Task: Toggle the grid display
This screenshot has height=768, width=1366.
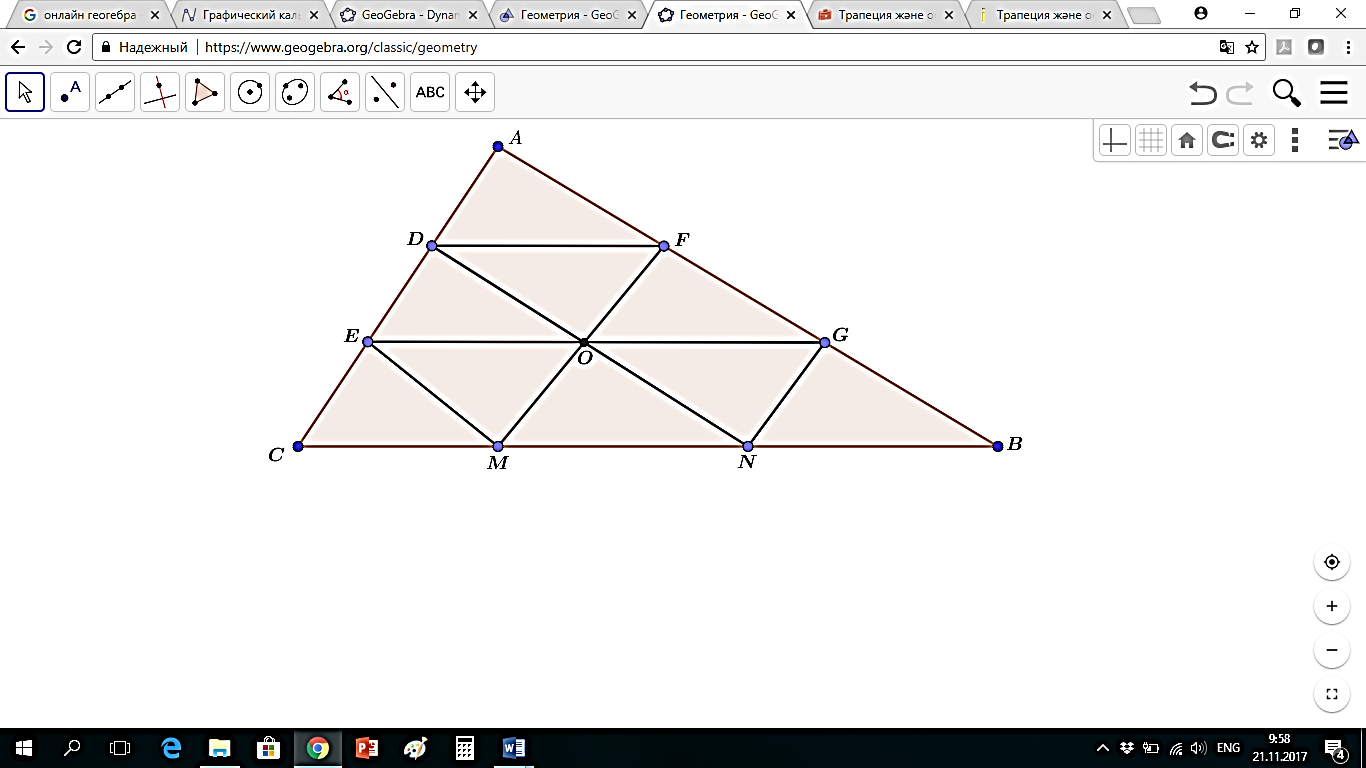Action: coord(1151,141)
